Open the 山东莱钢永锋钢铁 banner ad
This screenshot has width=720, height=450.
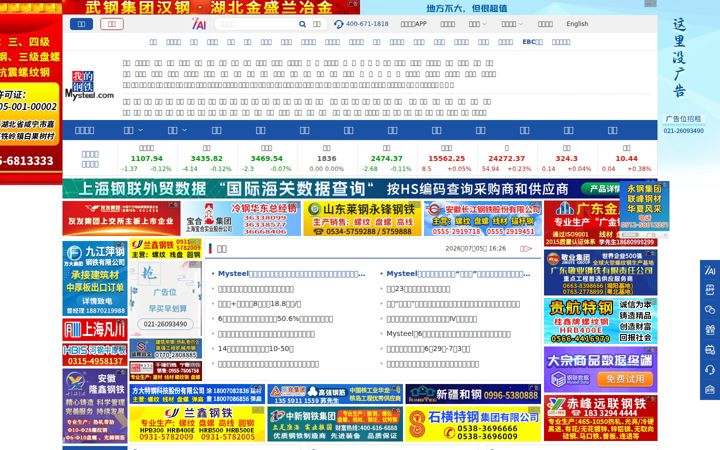tap(362, 218)
